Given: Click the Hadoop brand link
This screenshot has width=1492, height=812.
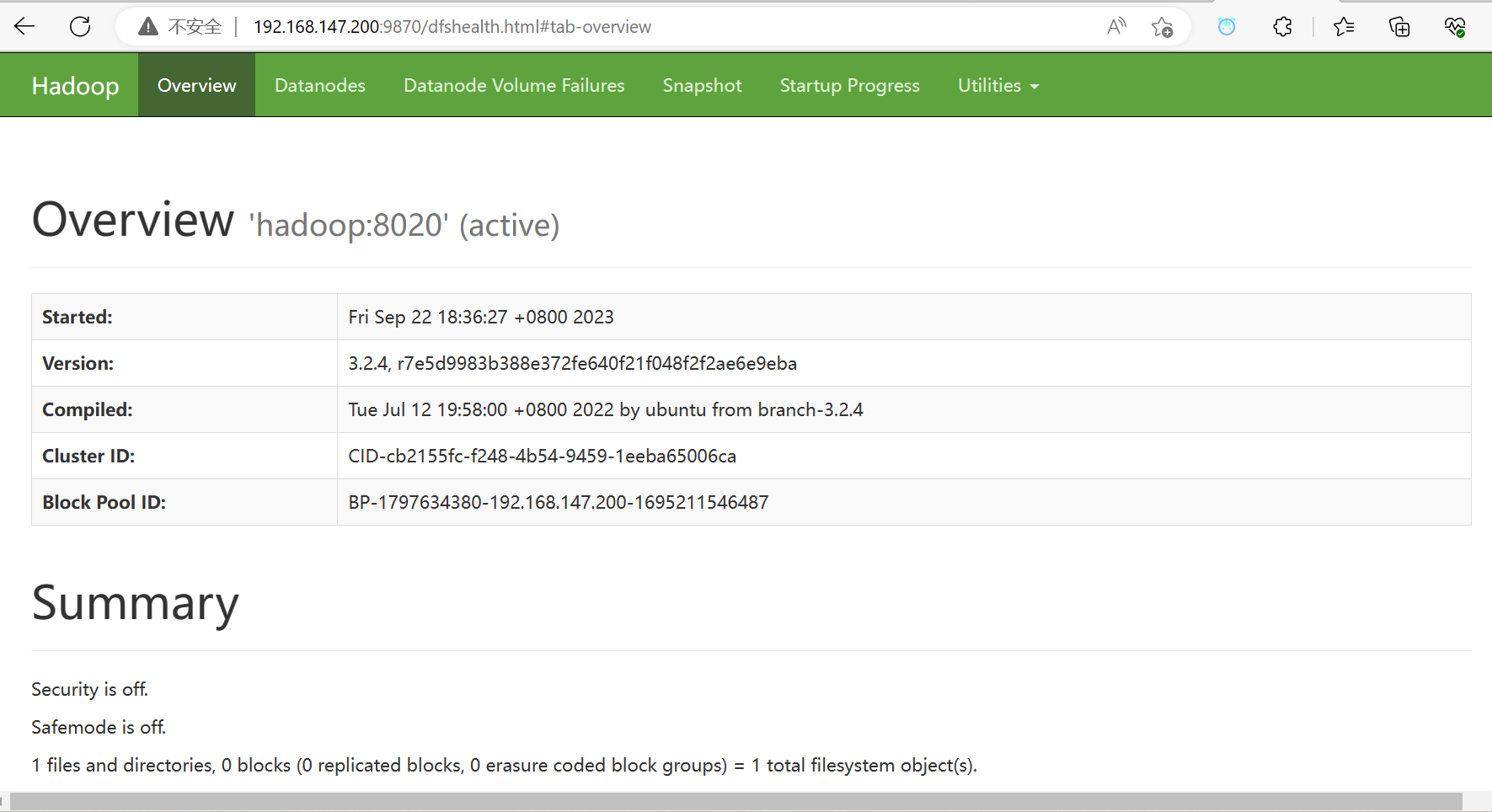Looking at the screenshot, I should pos(75,85).
